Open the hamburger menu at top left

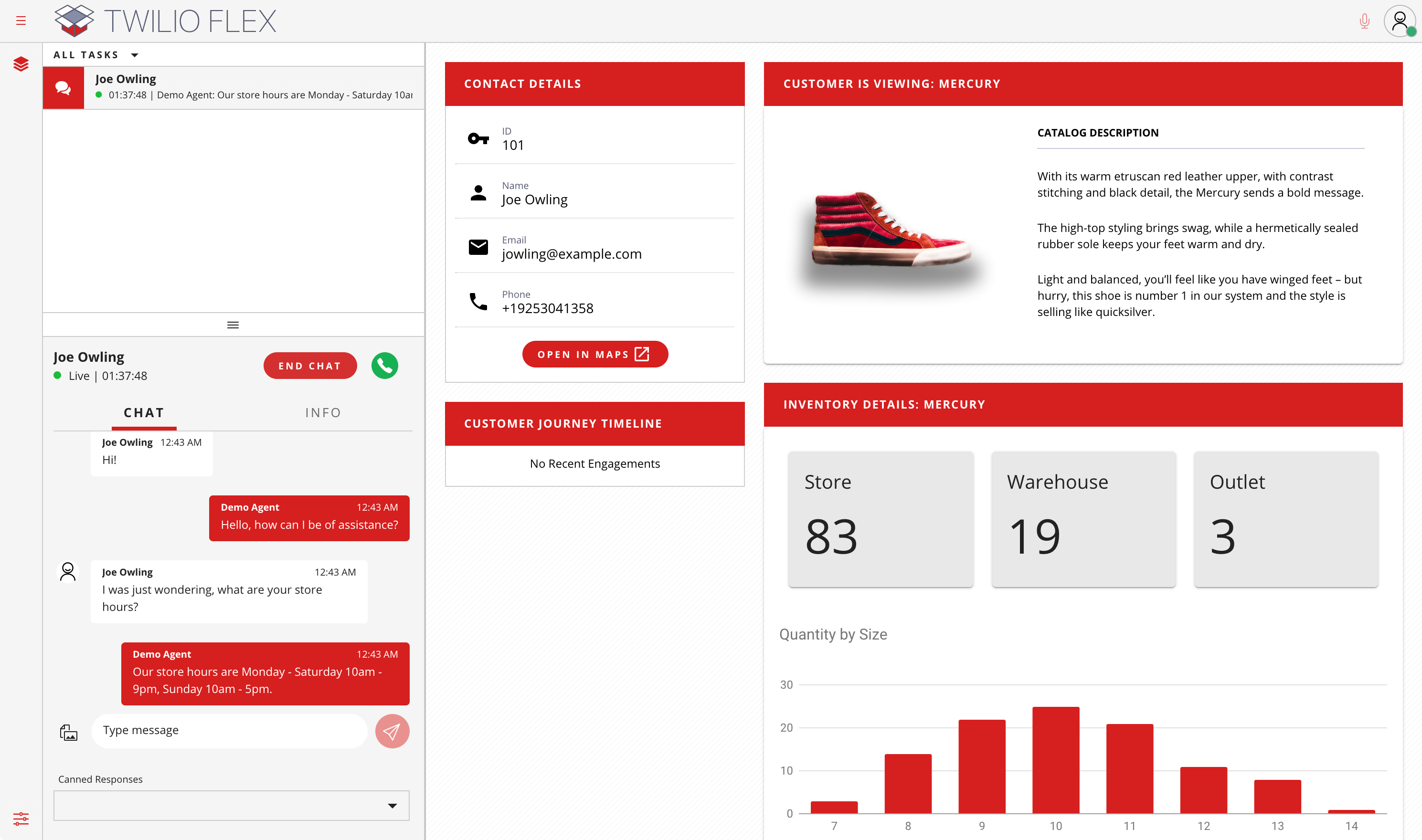(21, 21)
